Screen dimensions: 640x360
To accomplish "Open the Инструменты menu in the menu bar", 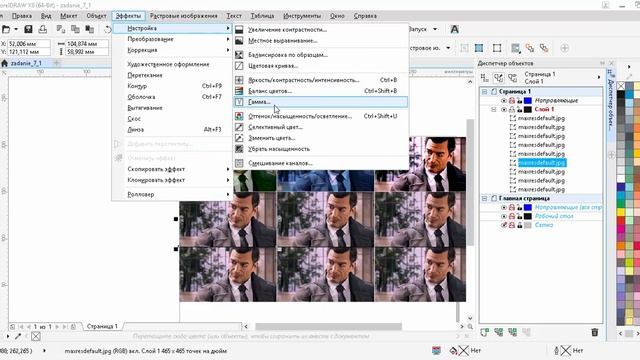I will [302, 16].
